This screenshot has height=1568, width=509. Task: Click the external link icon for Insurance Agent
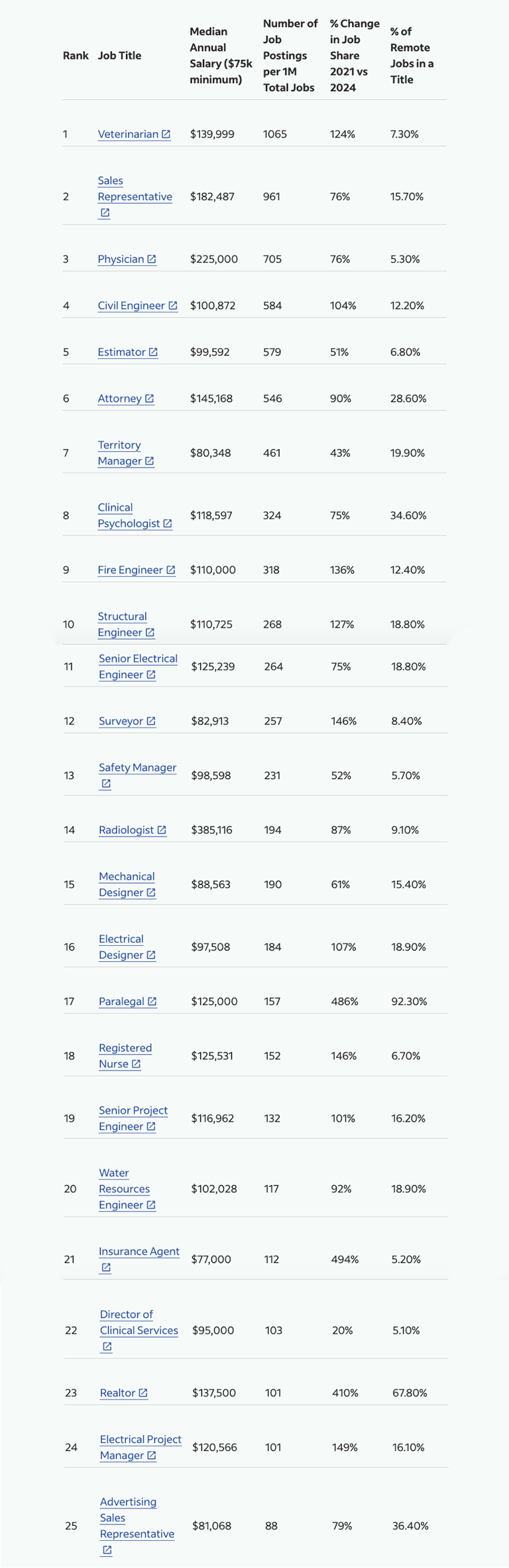point(105,1267)
